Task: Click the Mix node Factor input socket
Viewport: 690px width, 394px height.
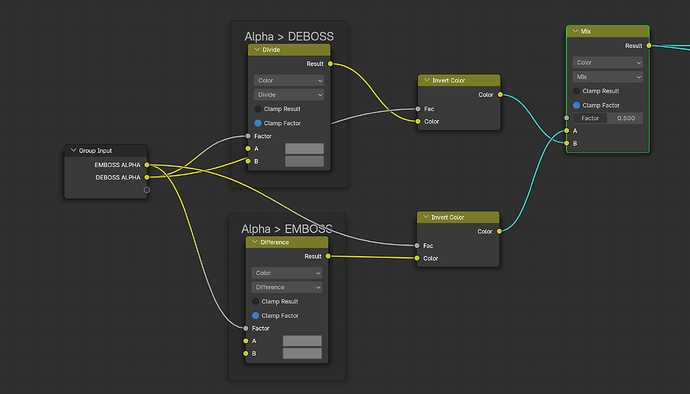Action: [567, 118]
